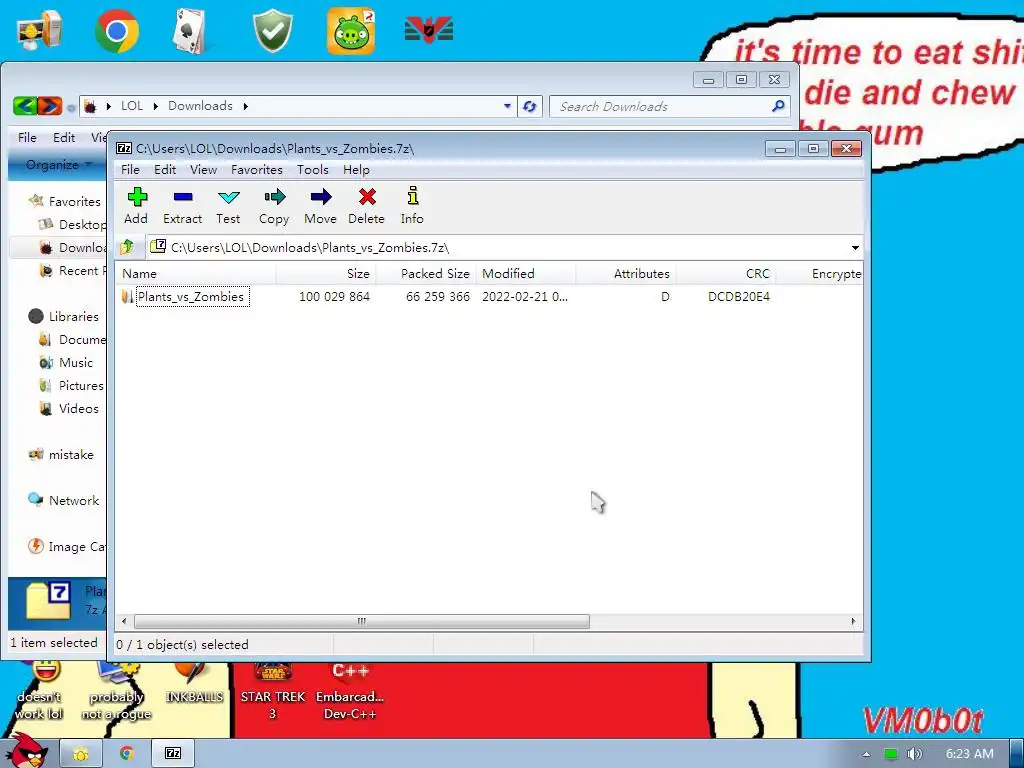Image resolution: width=1024 pixels, height=768 pixels.
Task: Open Music library in sidebar
Action: point(66,362)
